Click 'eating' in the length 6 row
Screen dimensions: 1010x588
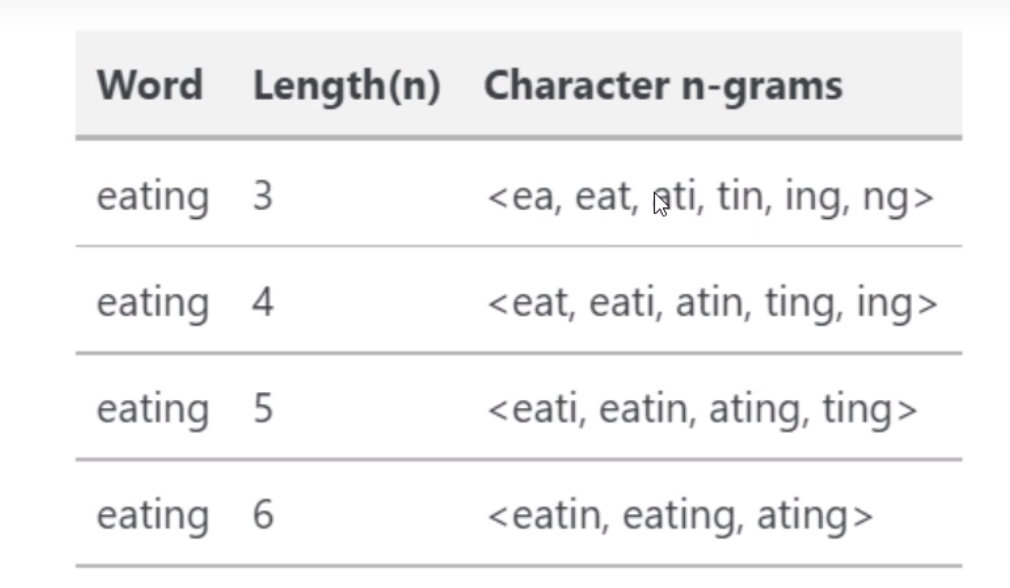click(x=152, y=517)
